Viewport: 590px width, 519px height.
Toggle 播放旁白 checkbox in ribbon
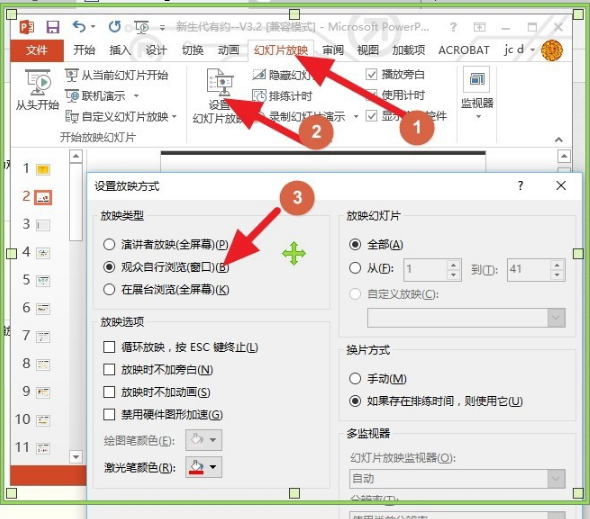click(371, 74)
